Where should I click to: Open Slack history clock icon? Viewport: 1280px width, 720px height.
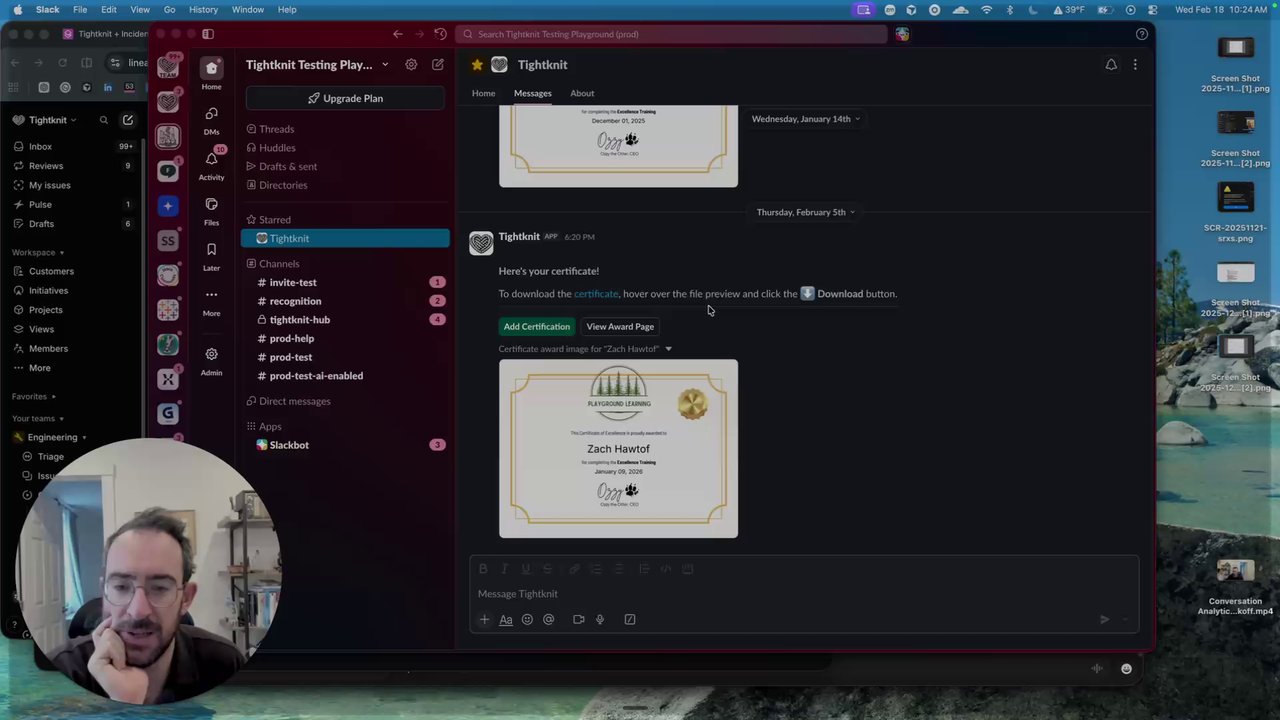point(440,34)
